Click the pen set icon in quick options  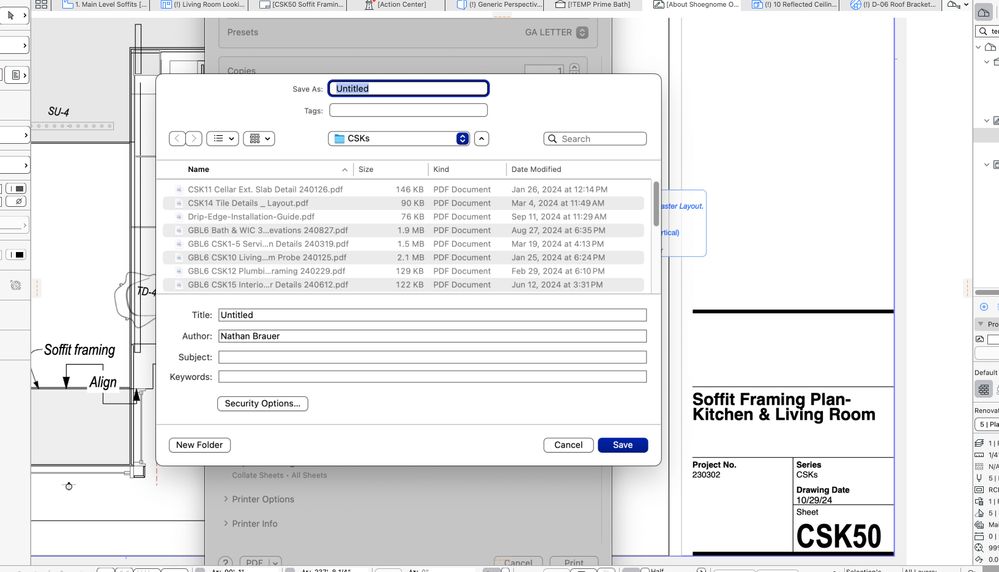[x=979, y=478]
